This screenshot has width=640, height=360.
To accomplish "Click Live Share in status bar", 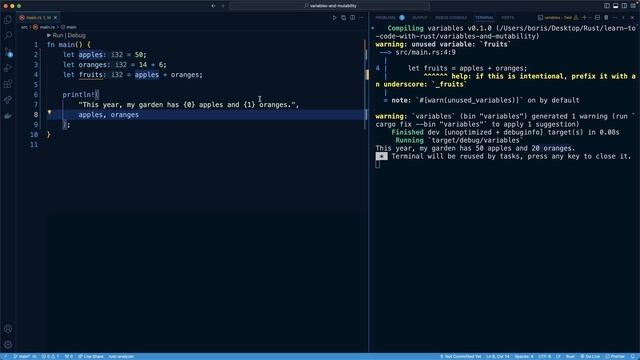I will 91,356.
